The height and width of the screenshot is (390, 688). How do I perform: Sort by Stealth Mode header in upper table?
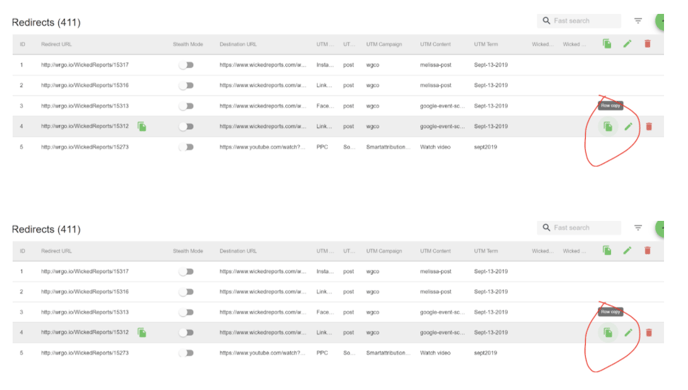point(188,44)
